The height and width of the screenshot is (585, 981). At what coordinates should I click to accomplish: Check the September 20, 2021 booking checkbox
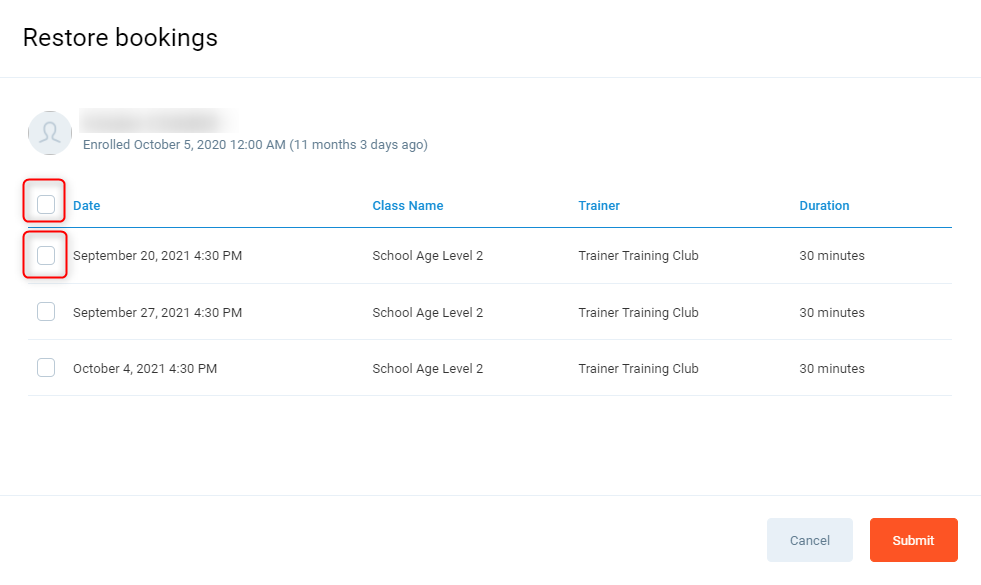tap(46, 256)
